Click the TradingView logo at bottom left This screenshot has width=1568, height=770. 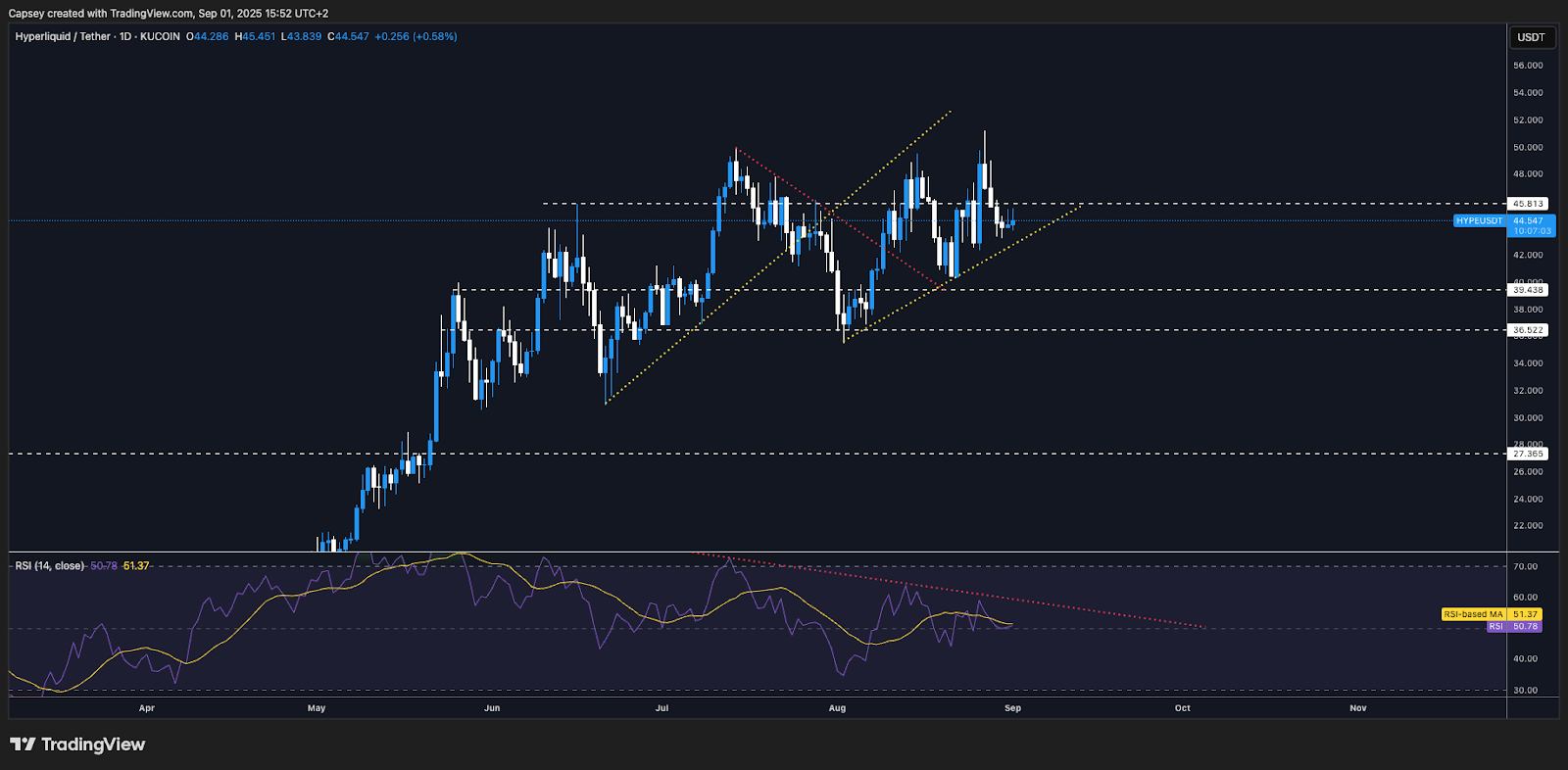77,745
